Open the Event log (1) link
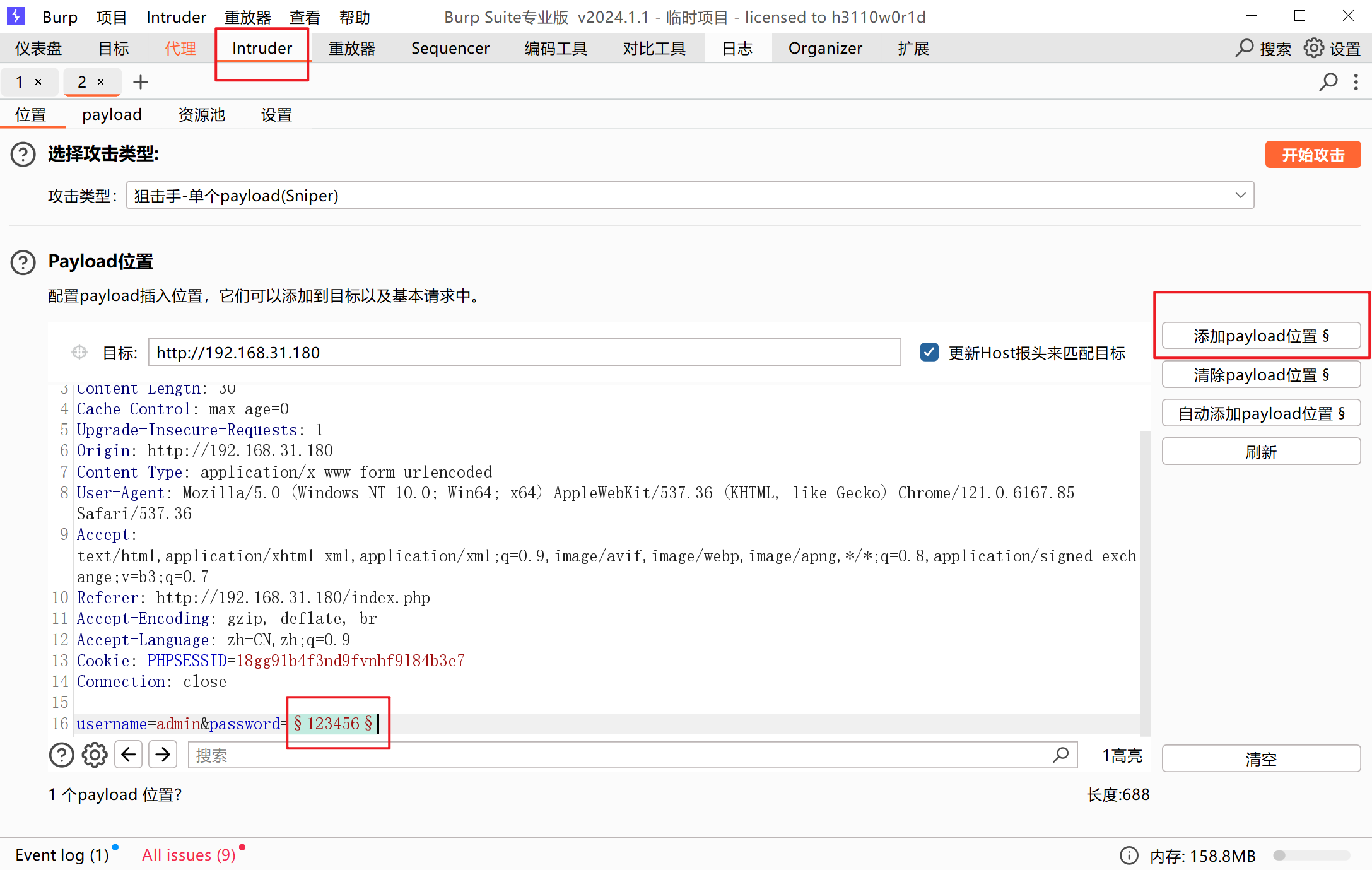1372x870 pixels. coord(62,855)
